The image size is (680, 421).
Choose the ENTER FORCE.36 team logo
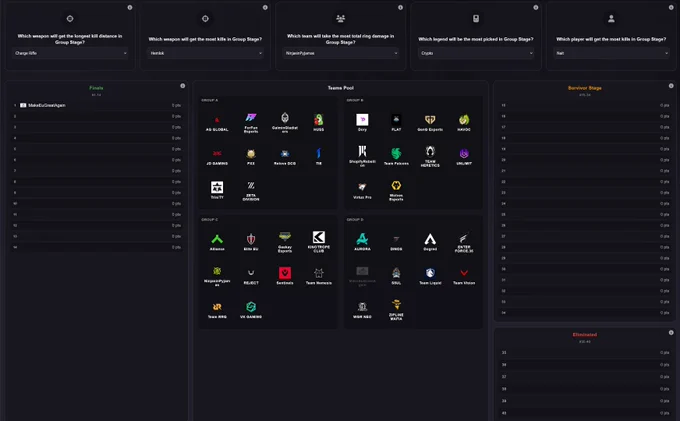[464, 237]
